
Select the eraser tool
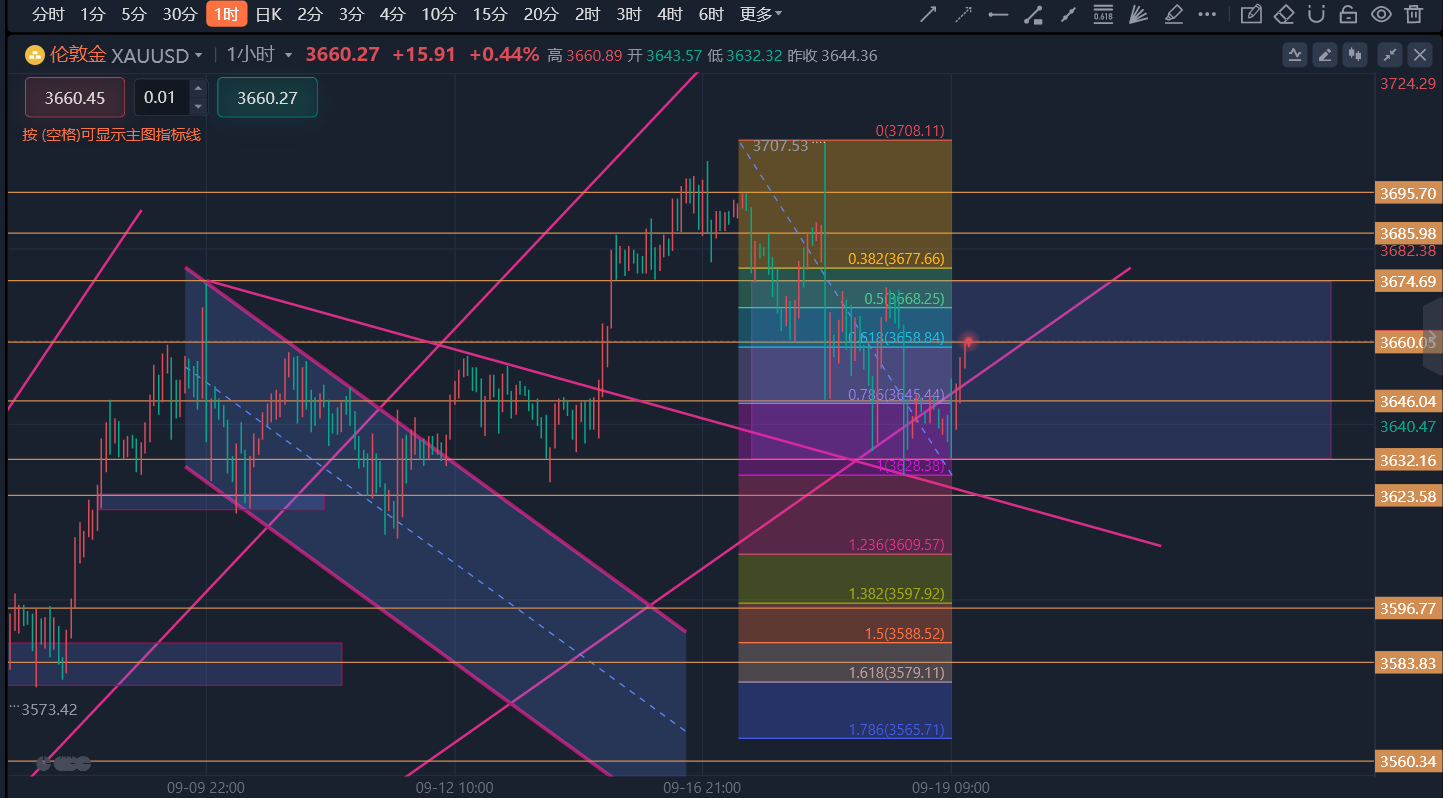click(1285, 14)
